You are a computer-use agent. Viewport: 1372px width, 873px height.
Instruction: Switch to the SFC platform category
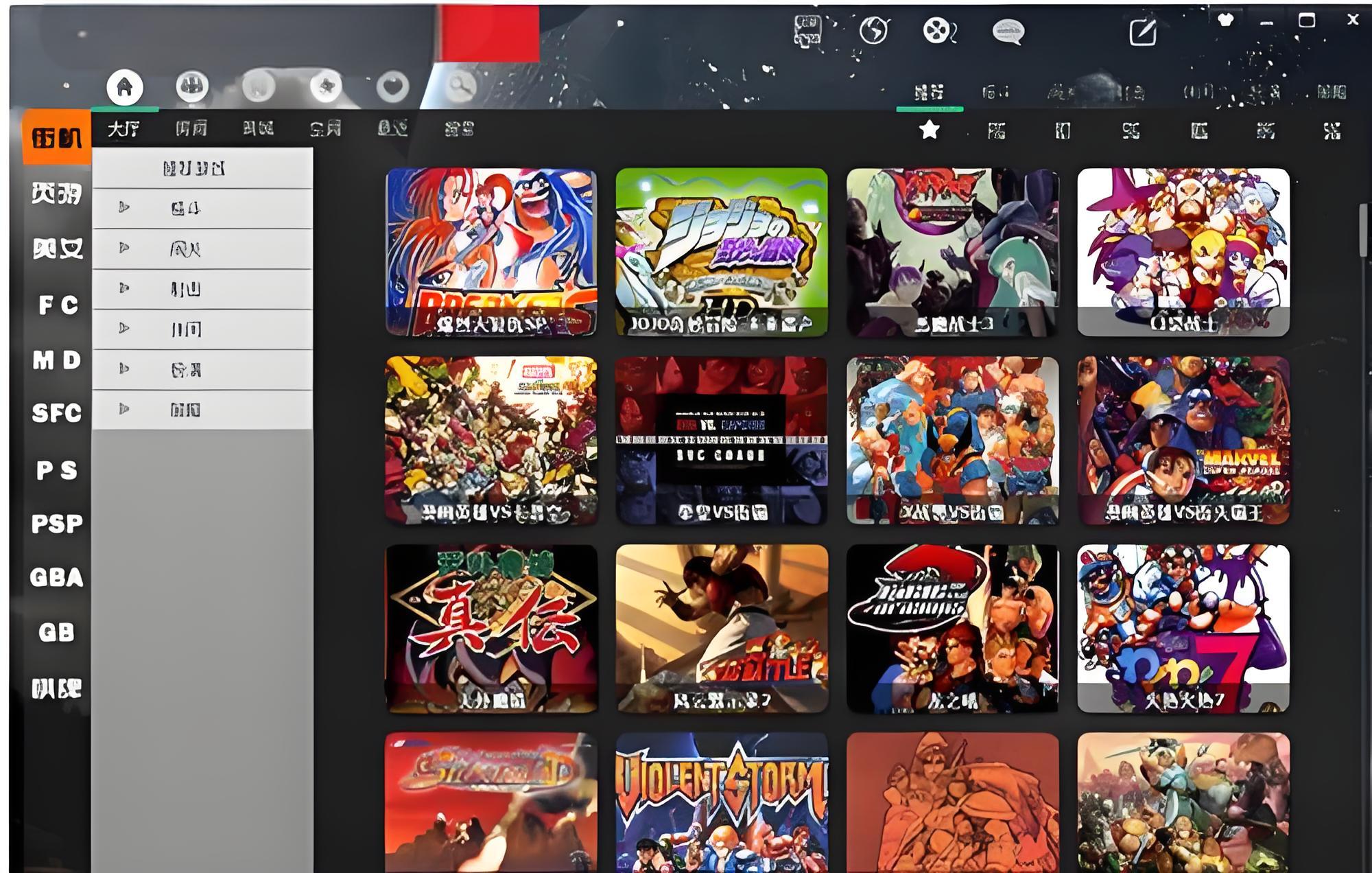[x=57, y=413]
